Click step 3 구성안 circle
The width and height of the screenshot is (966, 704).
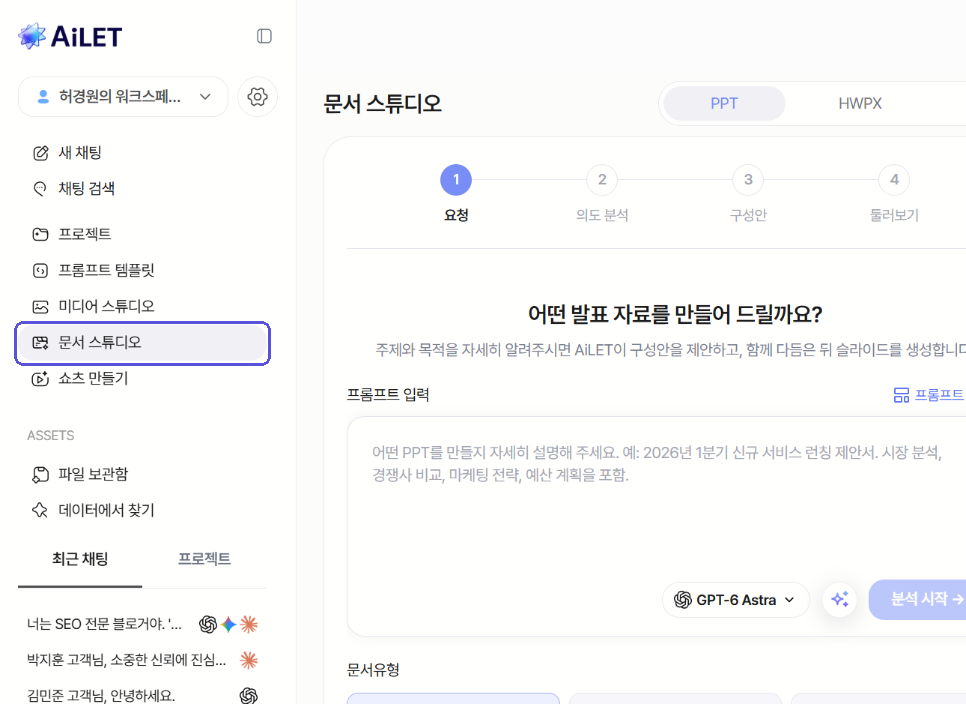pos(748,180)
